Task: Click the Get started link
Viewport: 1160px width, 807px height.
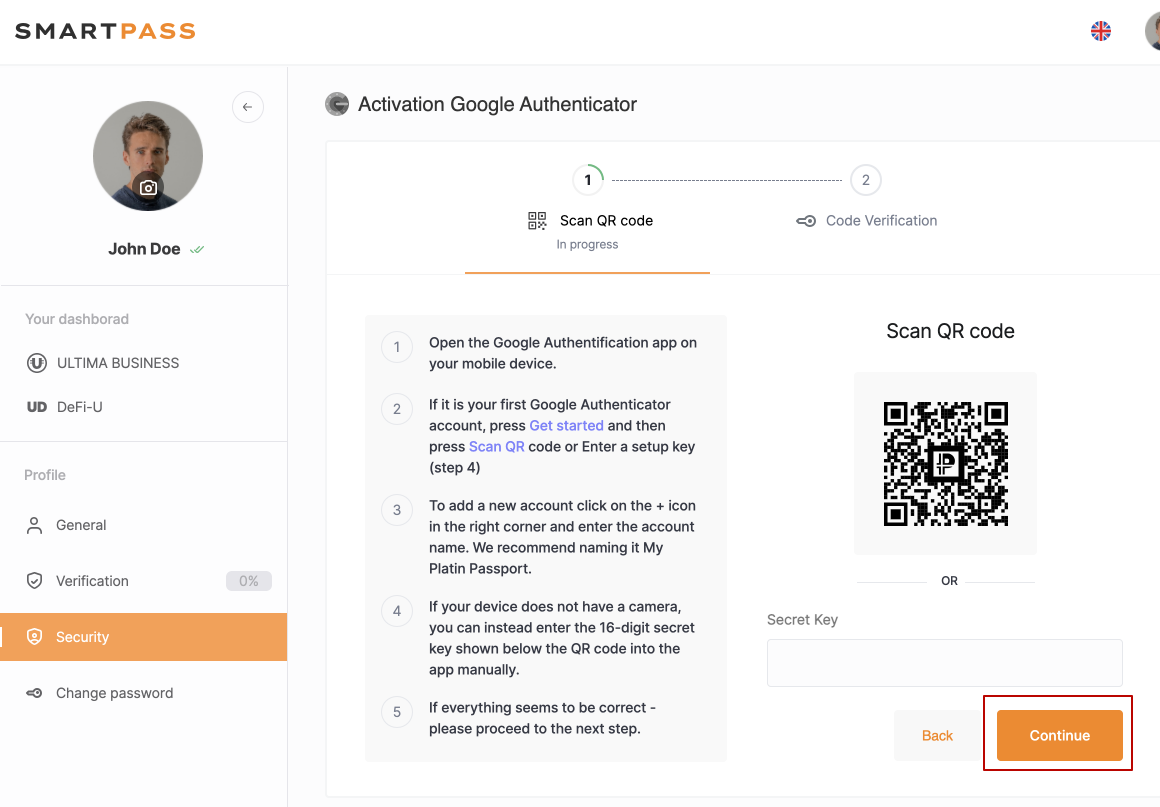Action: (x=566, y=426)
